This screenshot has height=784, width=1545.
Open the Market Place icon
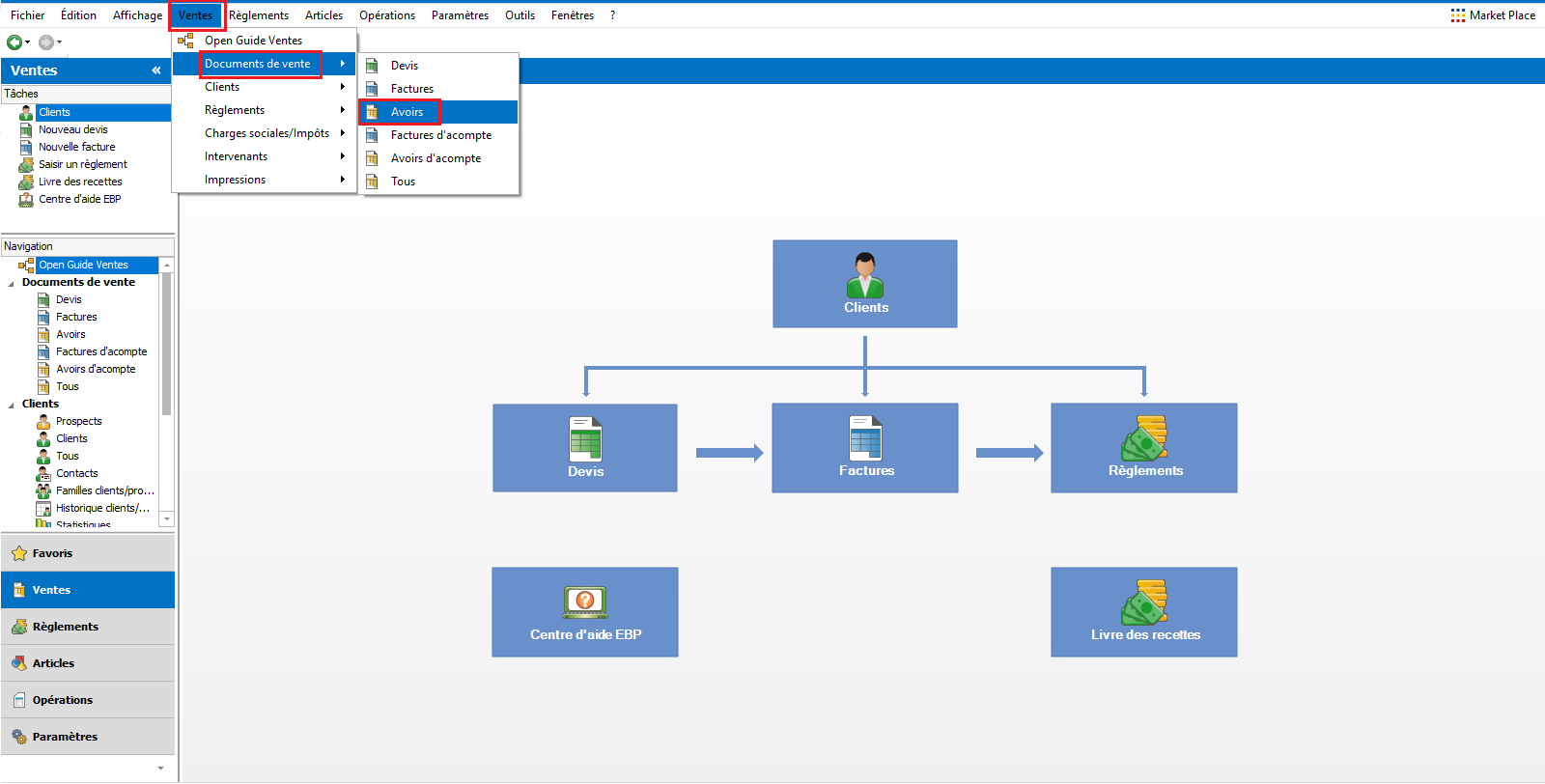tap(1458, 15)
